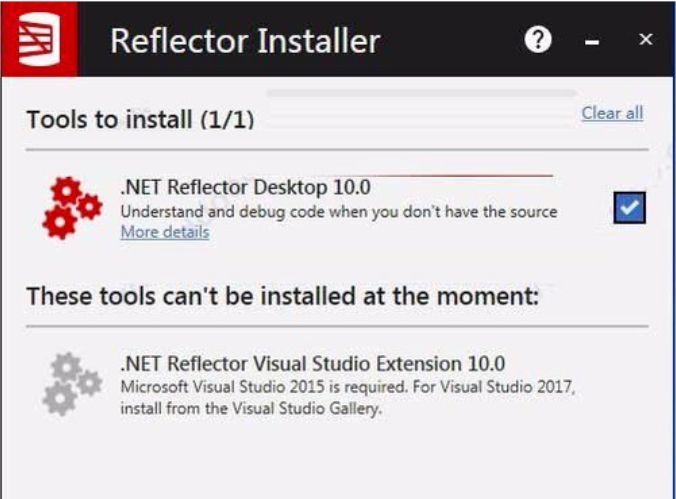Close the Reflector Installer window
This screenshot has width=676, height=499.
[645, 39]
